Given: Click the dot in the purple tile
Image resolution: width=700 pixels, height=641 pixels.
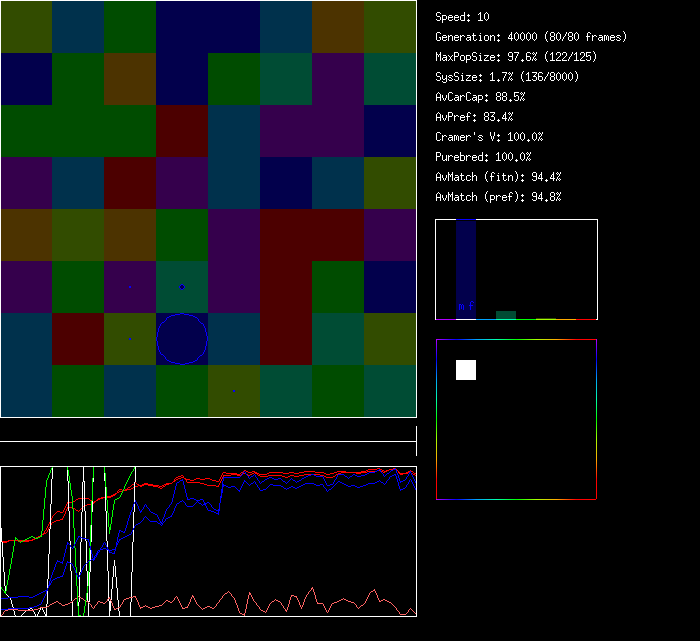Looking at the screenshot, I should [129, 287].
